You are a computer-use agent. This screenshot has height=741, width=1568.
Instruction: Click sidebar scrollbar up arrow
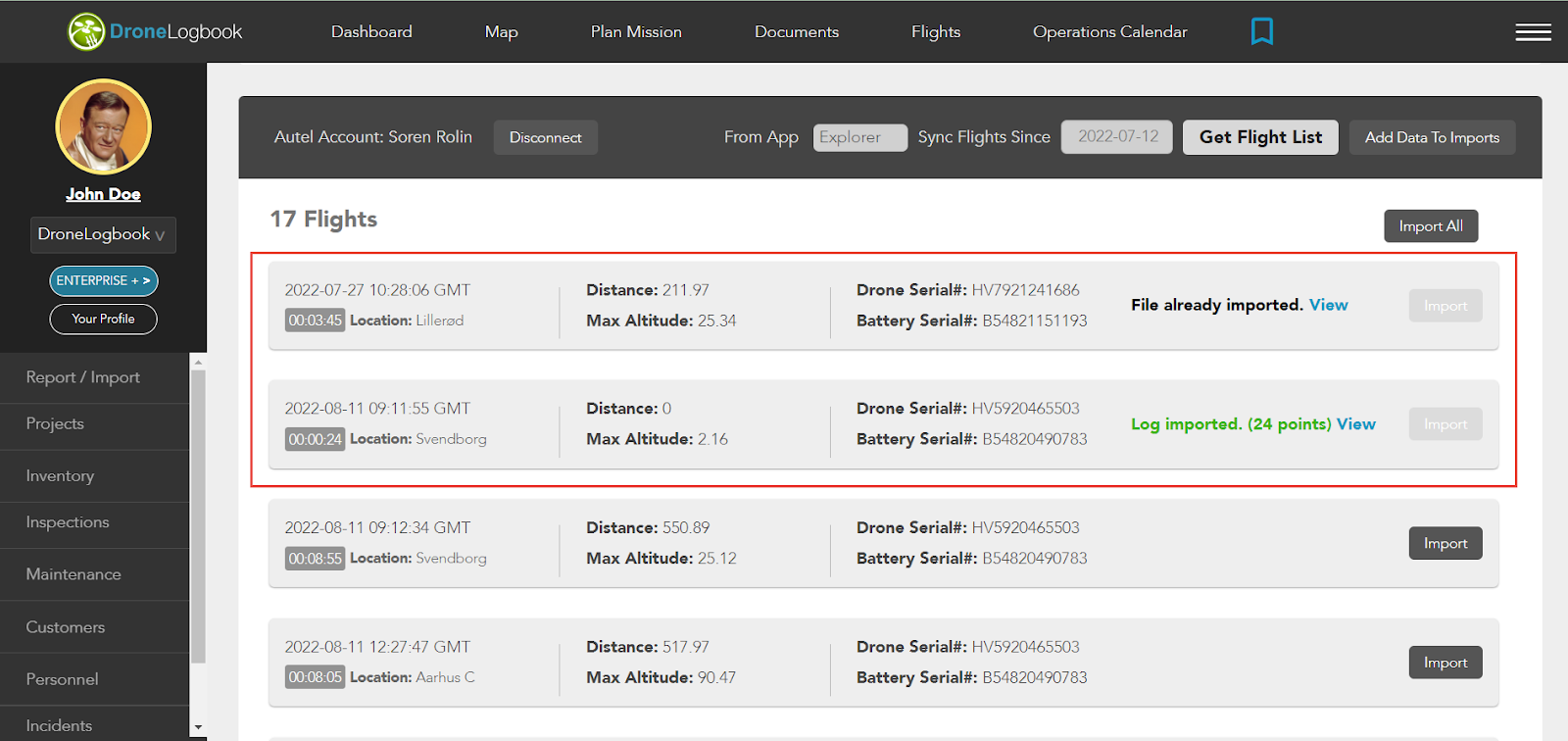click(x=198, y=362)
